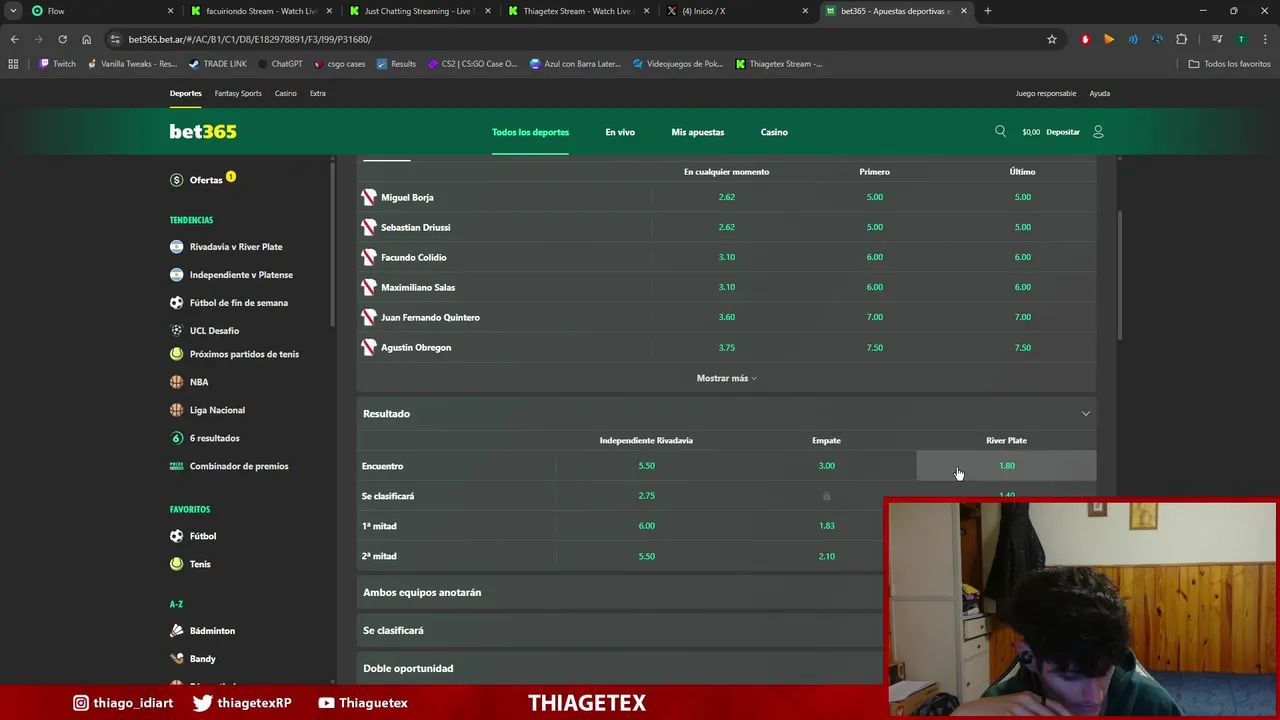Image resolution: width=1280 pixels, height=720 pixels.
Task: Go back in browser history
Action: [14, 39]
